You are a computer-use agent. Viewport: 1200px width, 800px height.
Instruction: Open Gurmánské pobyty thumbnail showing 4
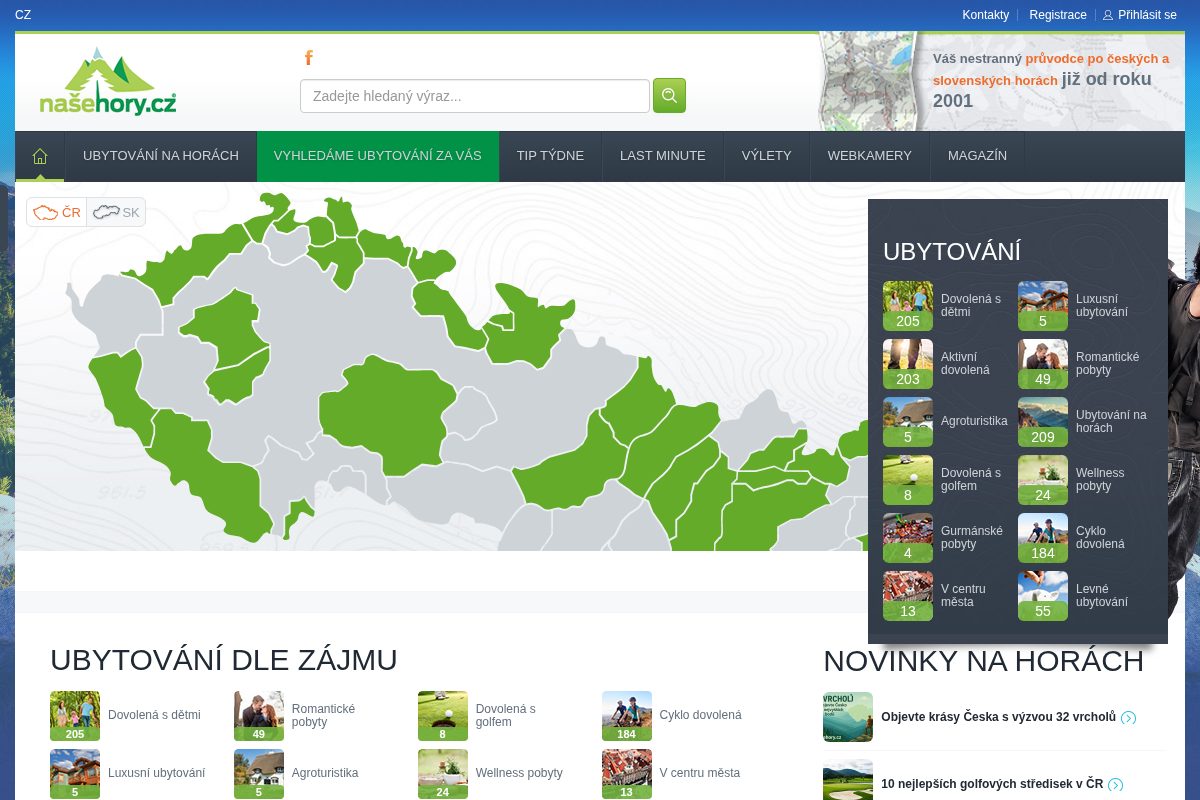(x=908, y=538)
